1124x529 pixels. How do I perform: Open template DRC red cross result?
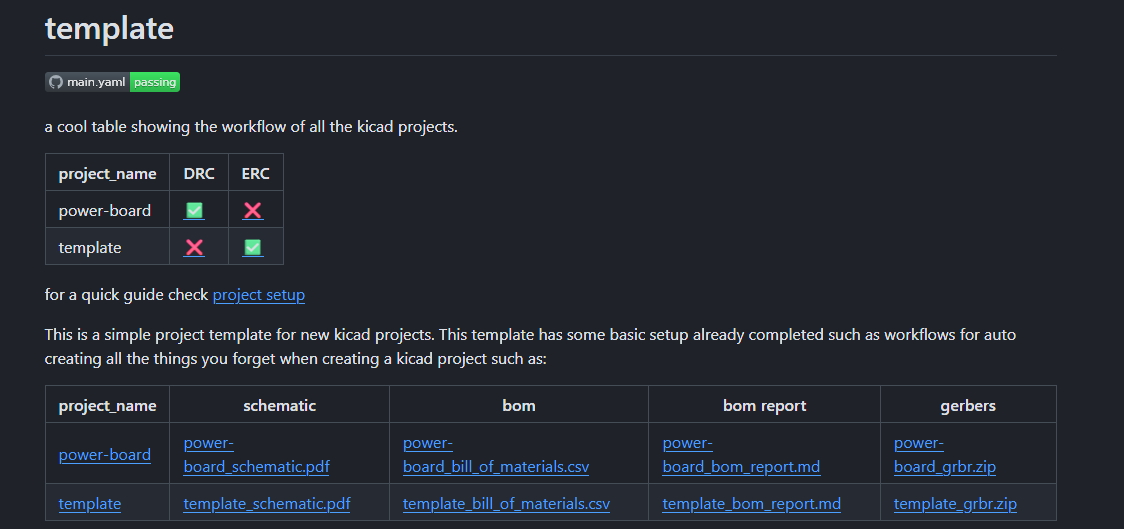coord(194,247)
